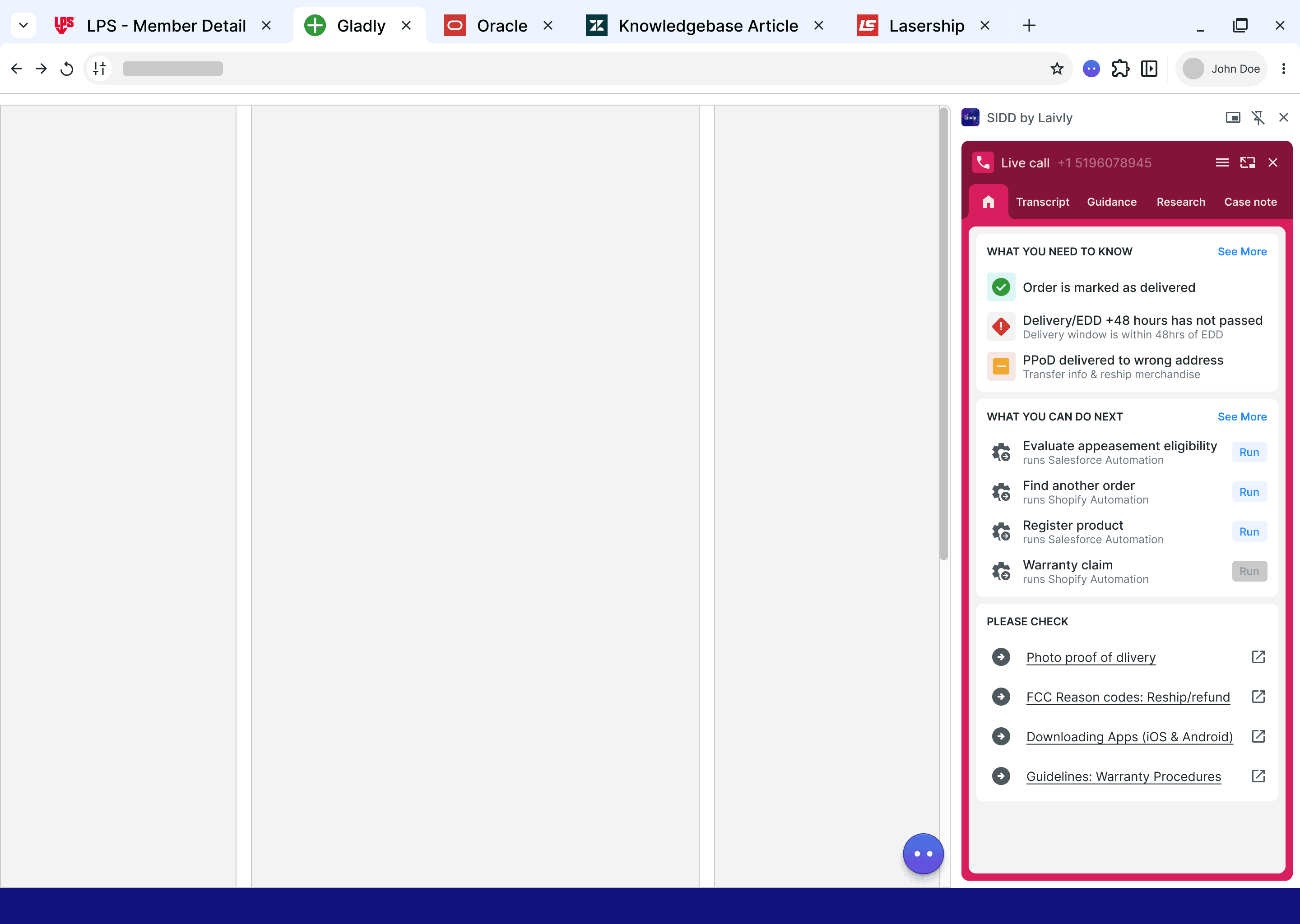The image size is (1300, 924).
Task: Click the hamburger menu icon in Live call header
Action: 1221,163
